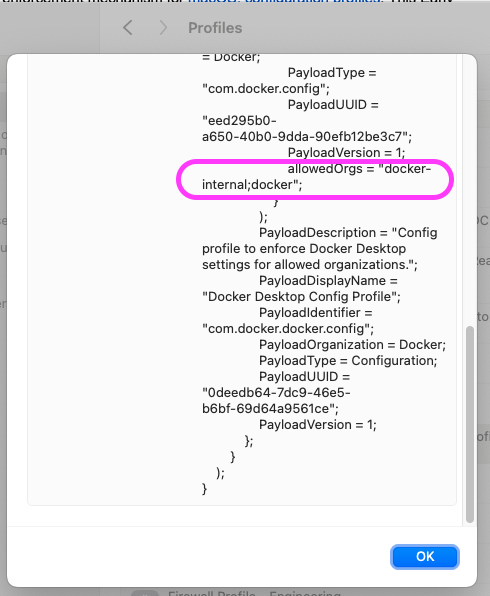Click the PayloadType = Configuration line
The image size is (490, 596).
click(x=348, y=361)
